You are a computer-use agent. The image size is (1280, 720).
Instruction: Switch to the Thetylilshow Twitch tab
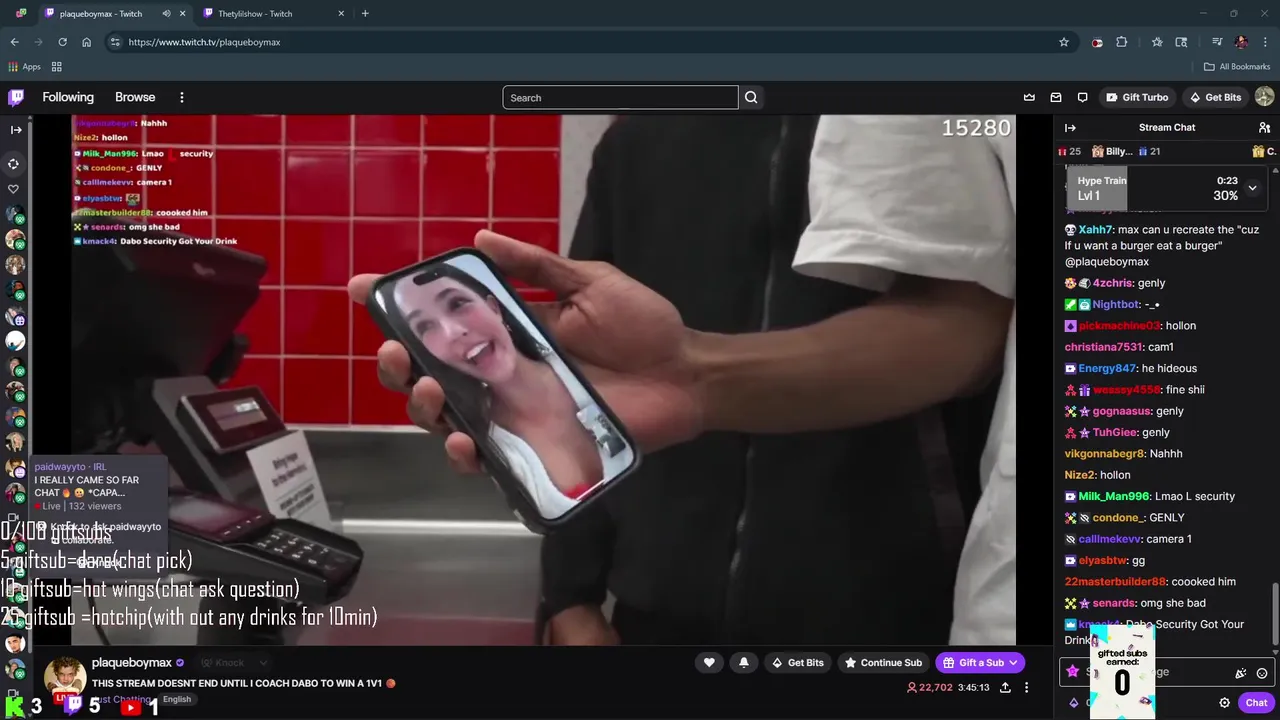(x=272, y=14)
